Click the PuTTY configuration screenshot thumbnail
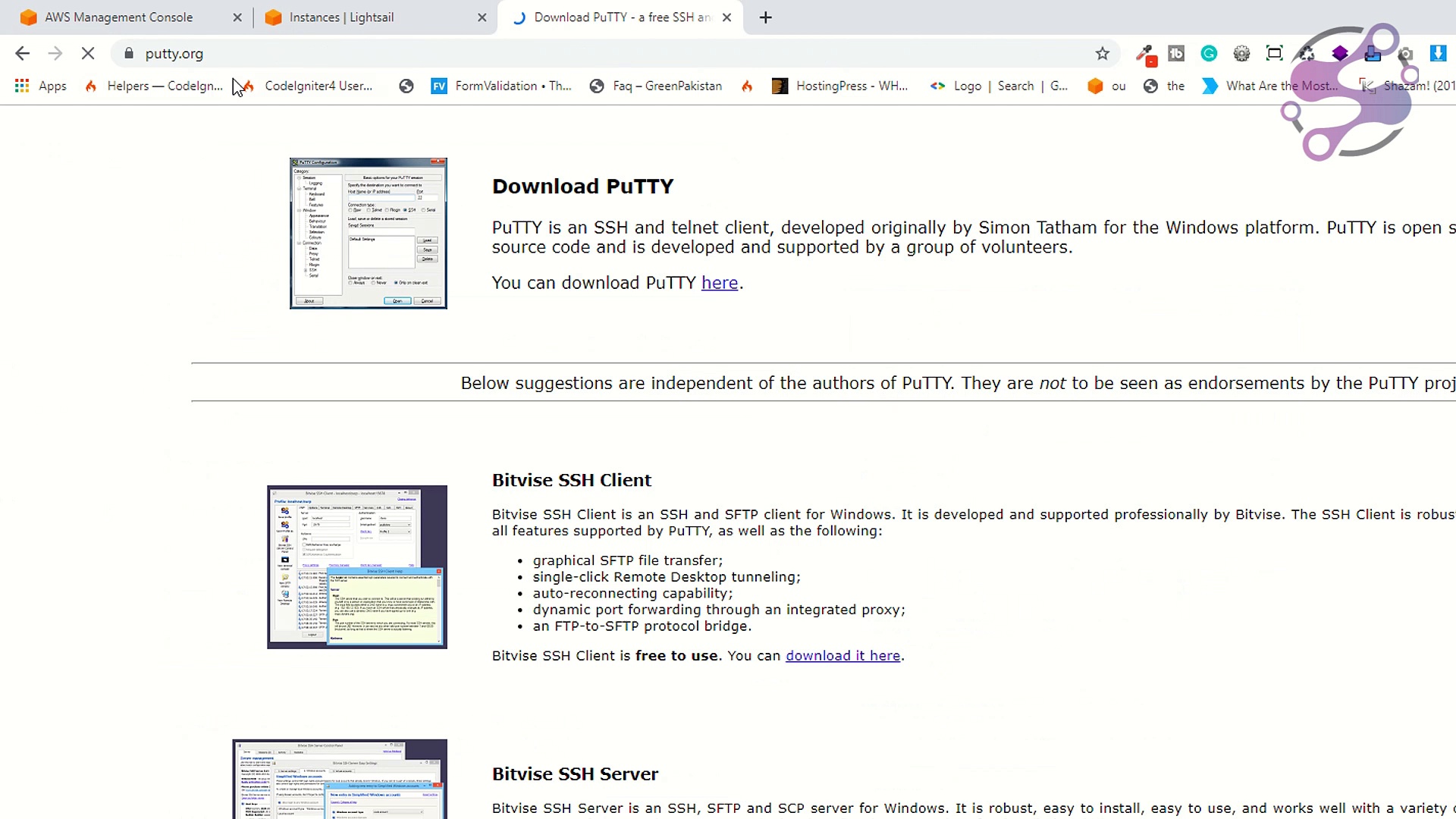Viewport: 1456px width, 819px height. coord(368,233)
